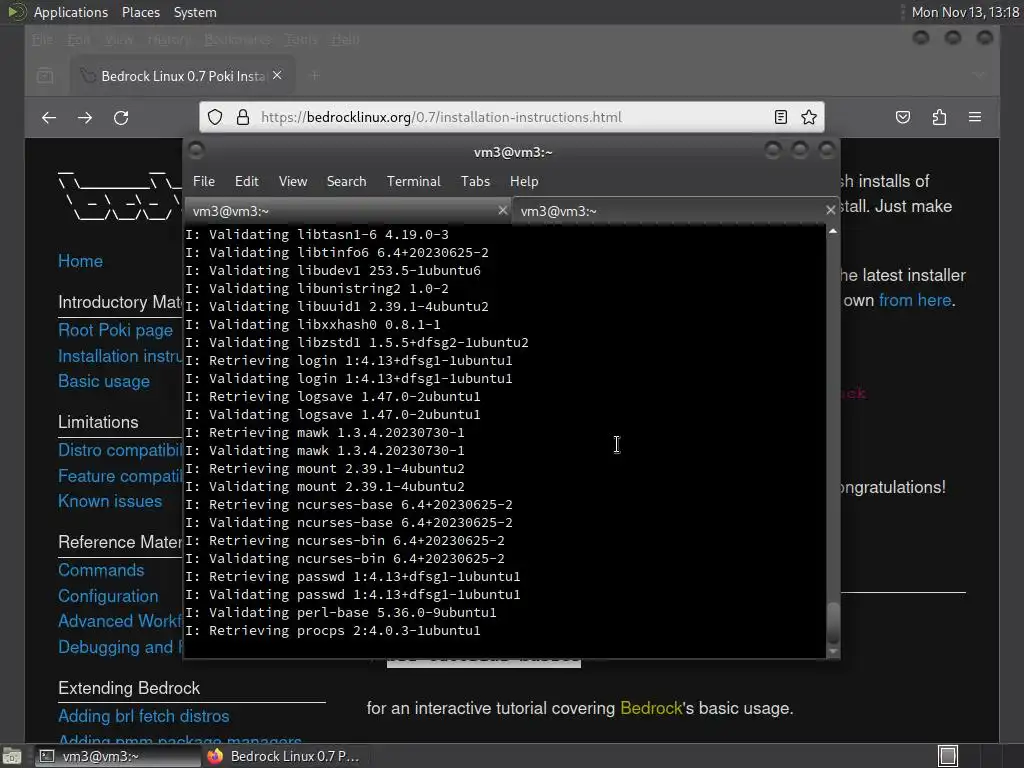Go forward using Firefox forward arrow

click(85, 118)
